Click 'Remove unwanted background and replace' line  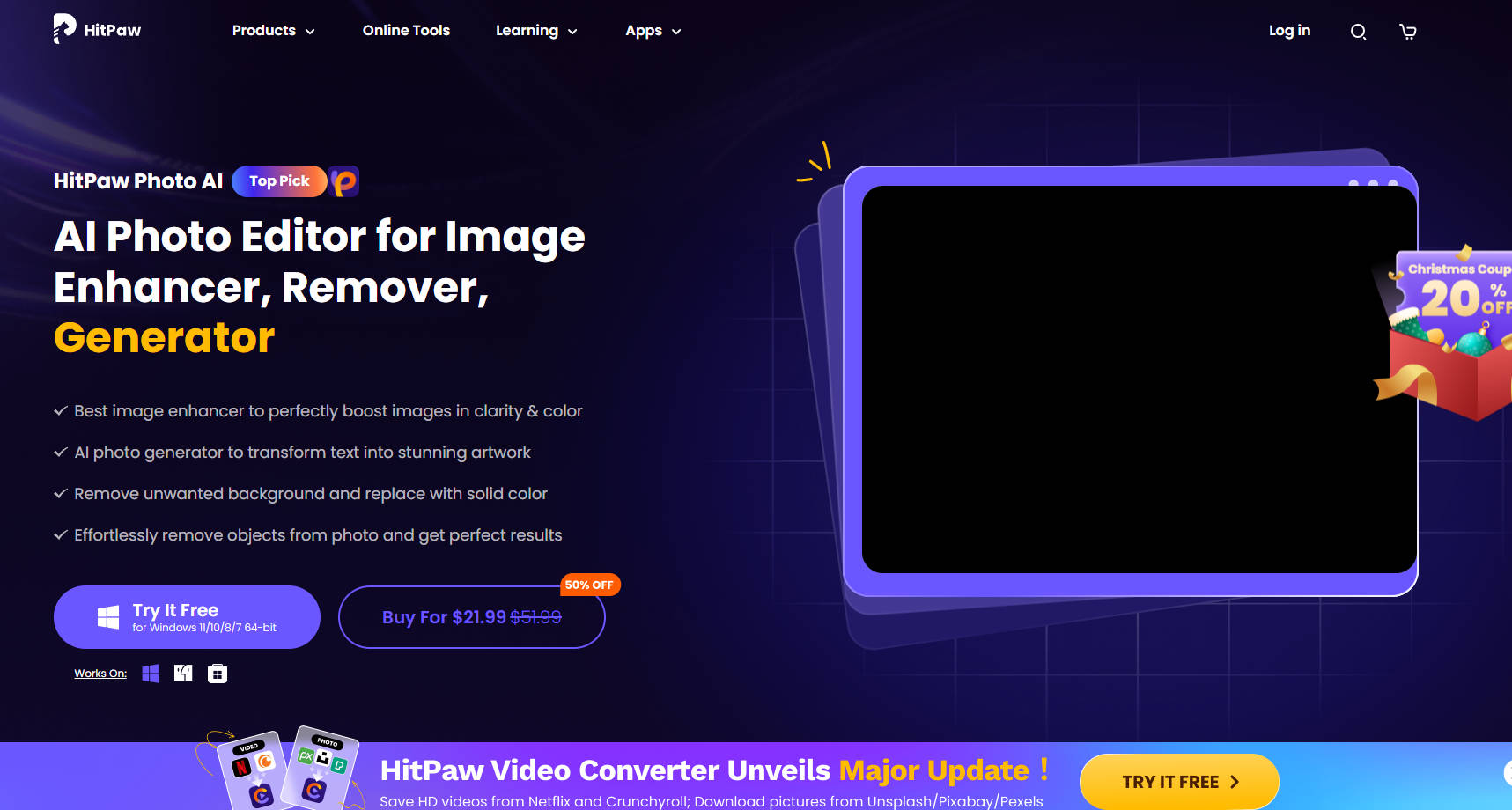(311, 494)
